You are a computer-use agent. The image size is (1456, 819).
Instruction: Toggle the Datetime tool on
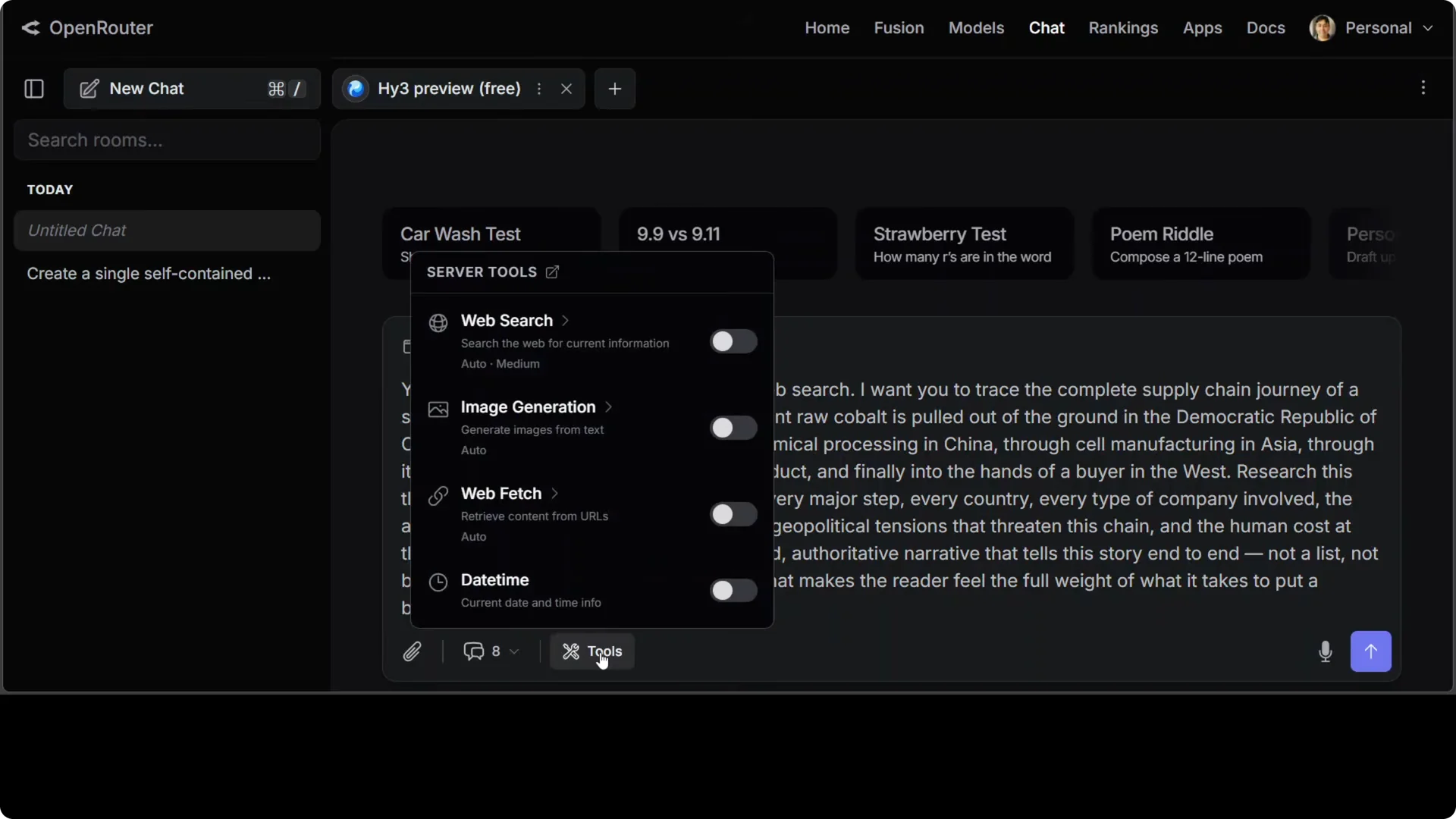pyautogui.click(x=733, y=590)
